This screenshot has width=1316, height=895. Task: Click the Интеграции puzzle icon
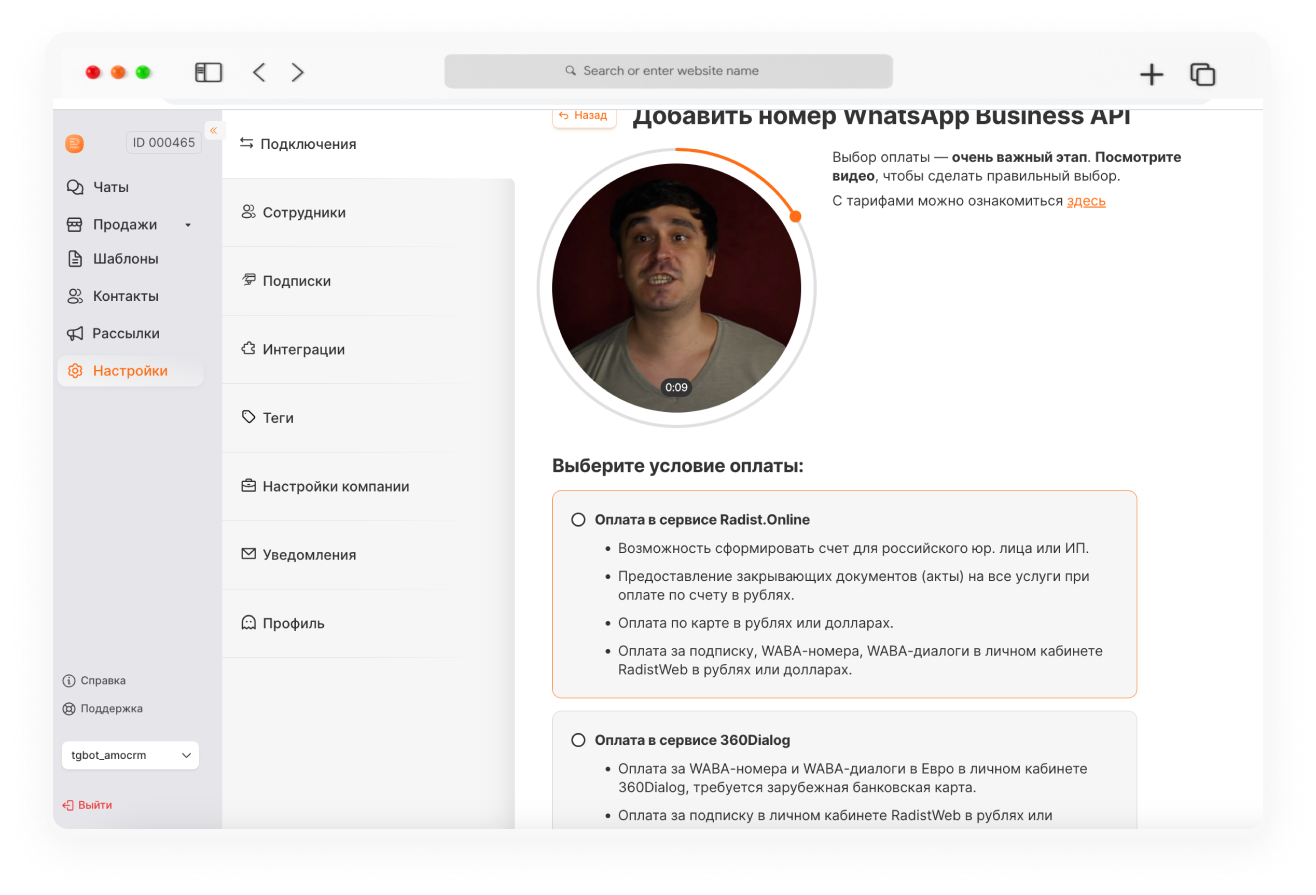249,349
